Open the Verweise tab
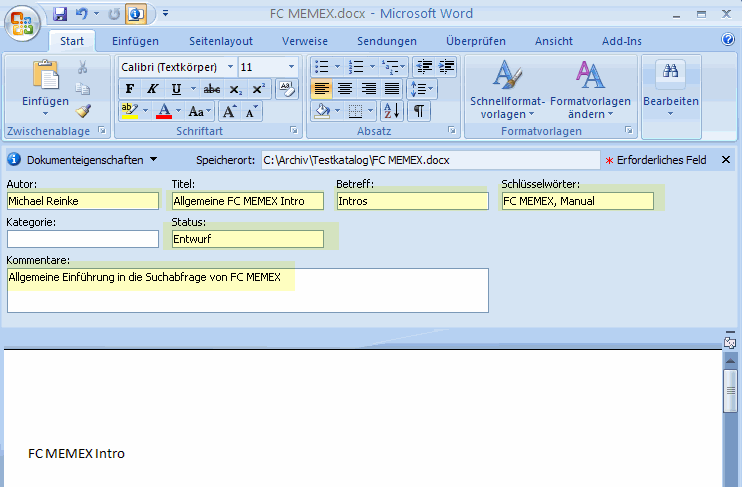Viewport: 742px width, 487px height. pyautogui.click(x=305, y=41)
